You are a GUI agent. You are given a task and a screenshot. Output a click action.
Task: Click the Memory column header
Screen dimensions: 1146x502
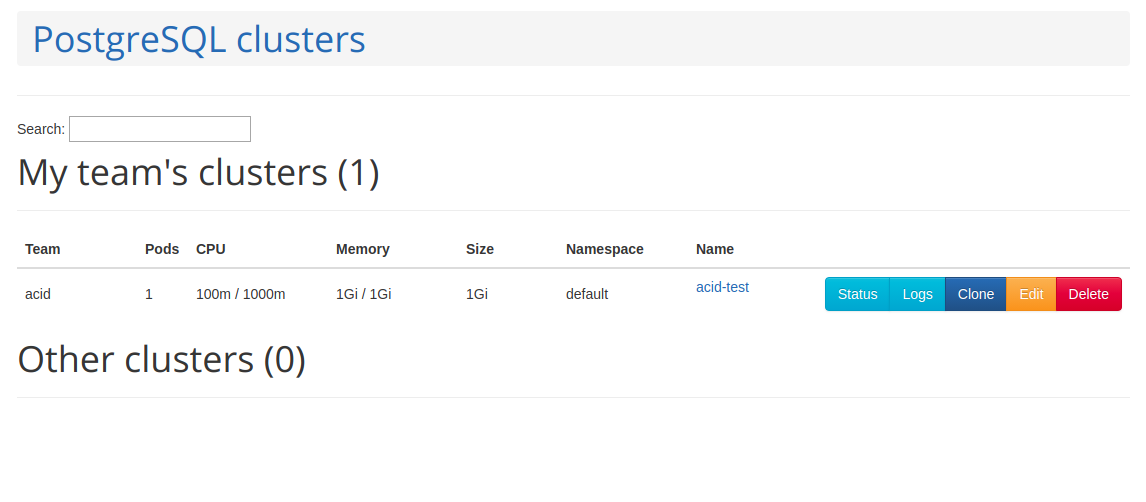click(362, 249)
